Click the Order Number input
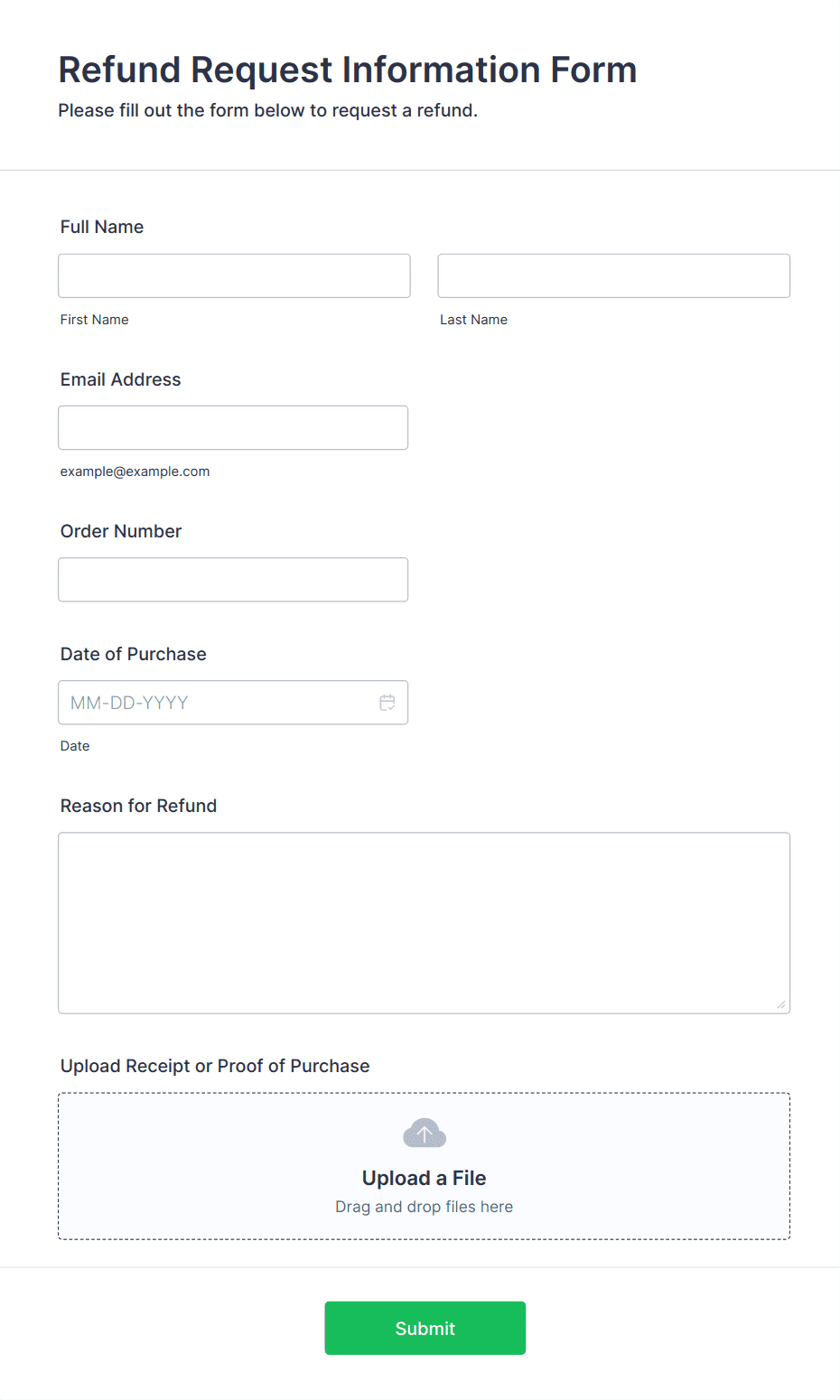The height and width of the screenshot is (1400, 840). 233,579
